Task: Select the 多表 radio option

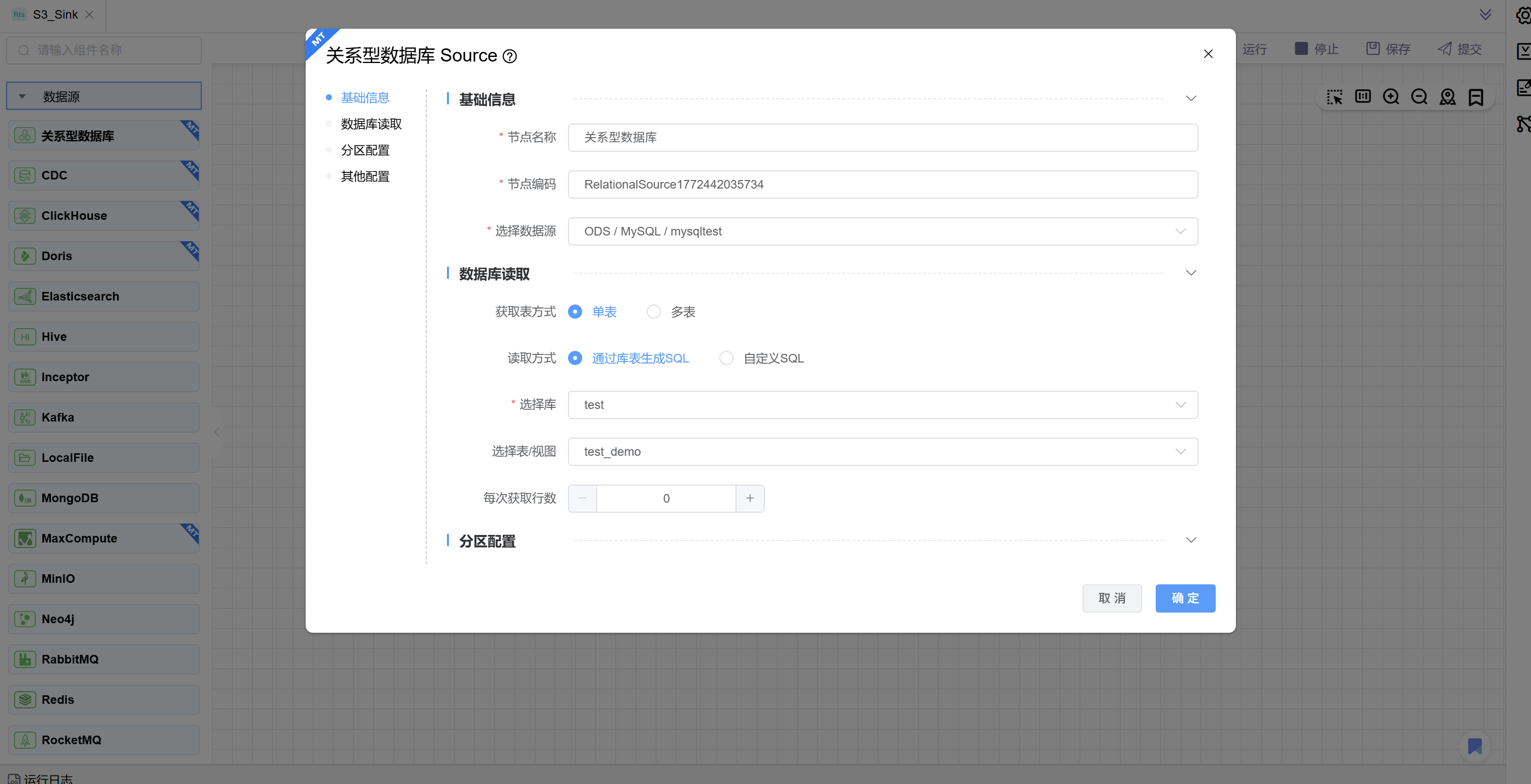Action: point(654,311)
